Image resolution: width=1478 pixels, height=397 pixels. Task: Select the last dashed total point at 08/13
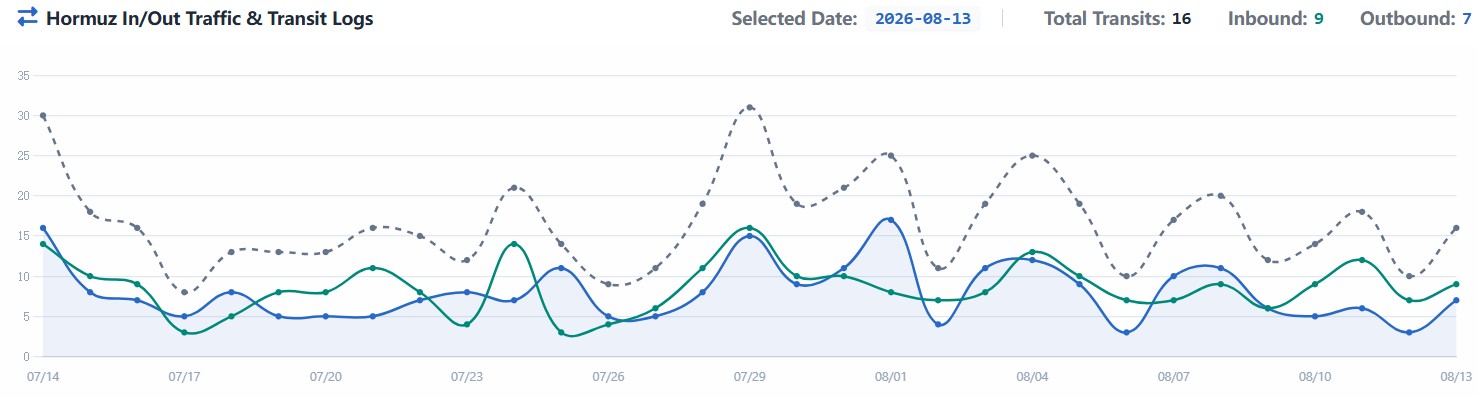pyautogui.click(x=1456, y=228)
